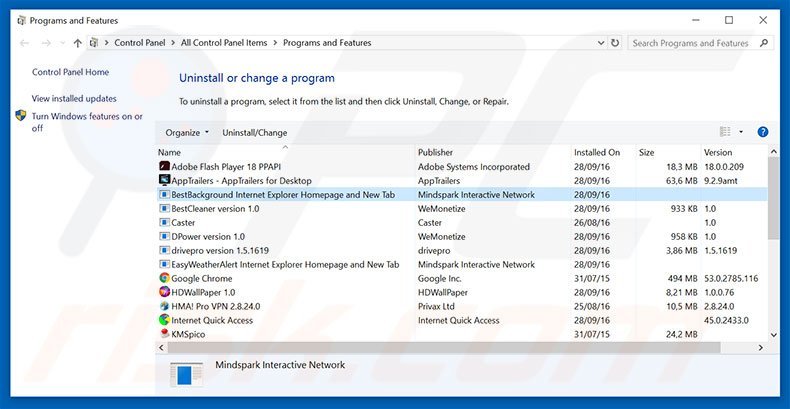This screenshot has height=409, width=790.
Task: Click the horizontal scrollbar right arrow
Action: pos(761,348)
